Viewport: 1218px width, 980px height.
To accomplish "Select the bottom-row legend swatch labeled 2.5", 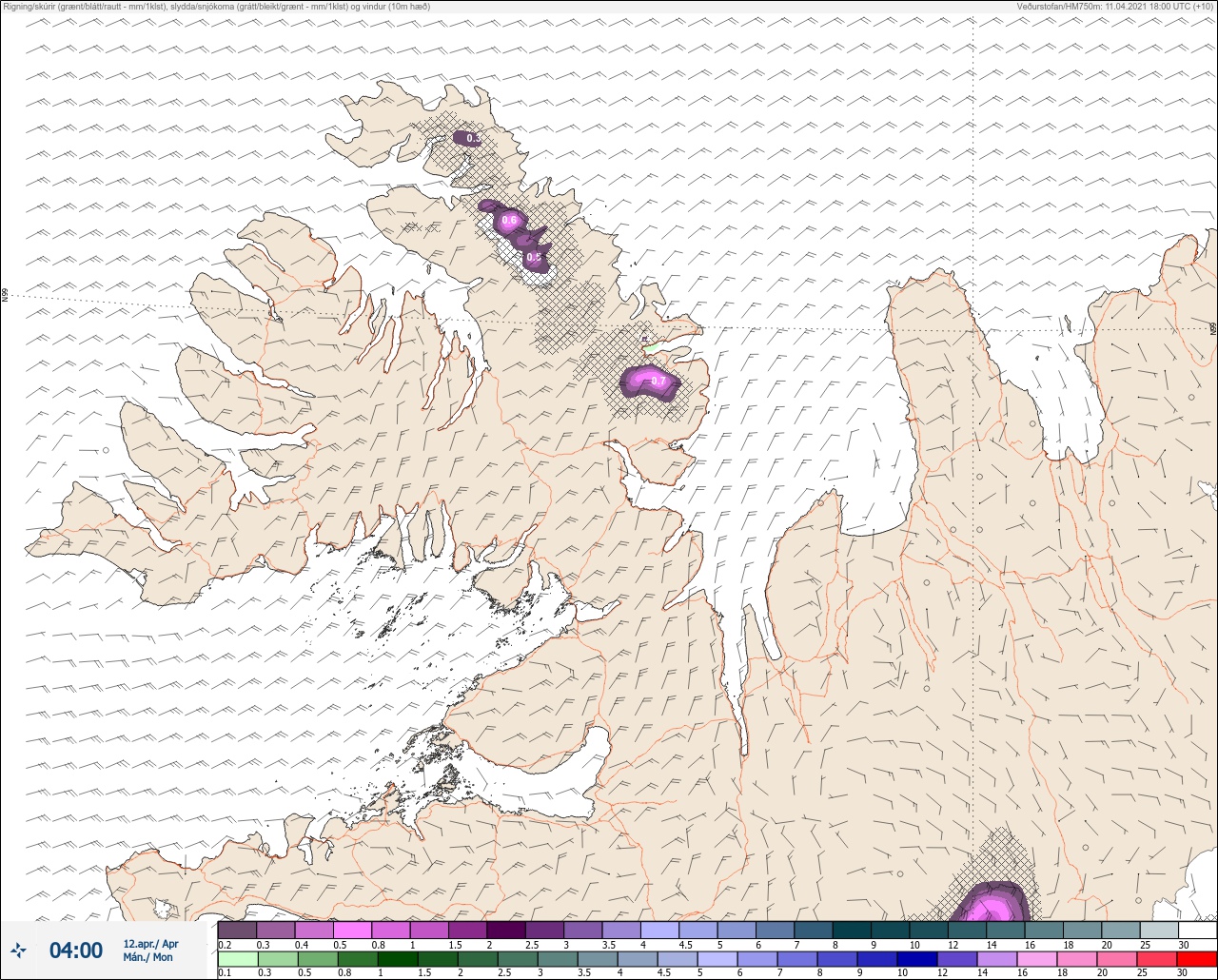I will coord(518,959).
